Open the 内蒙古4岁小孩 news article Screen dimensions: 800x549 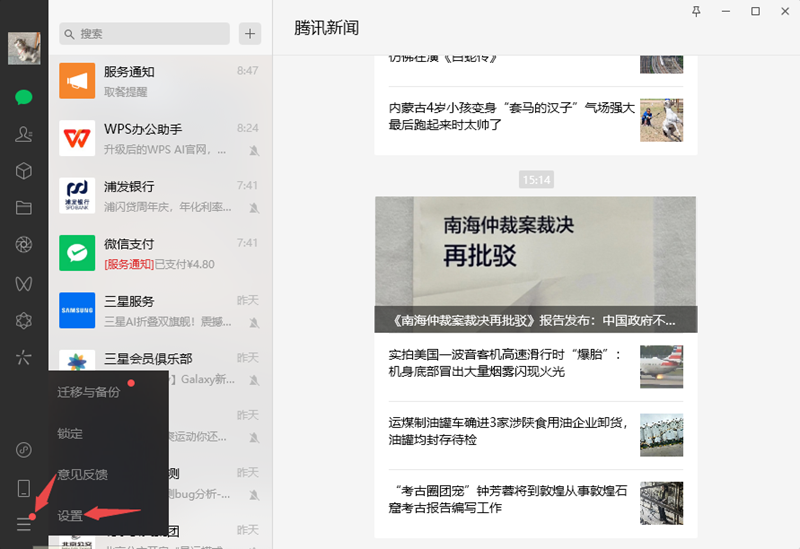pos(536,120)
